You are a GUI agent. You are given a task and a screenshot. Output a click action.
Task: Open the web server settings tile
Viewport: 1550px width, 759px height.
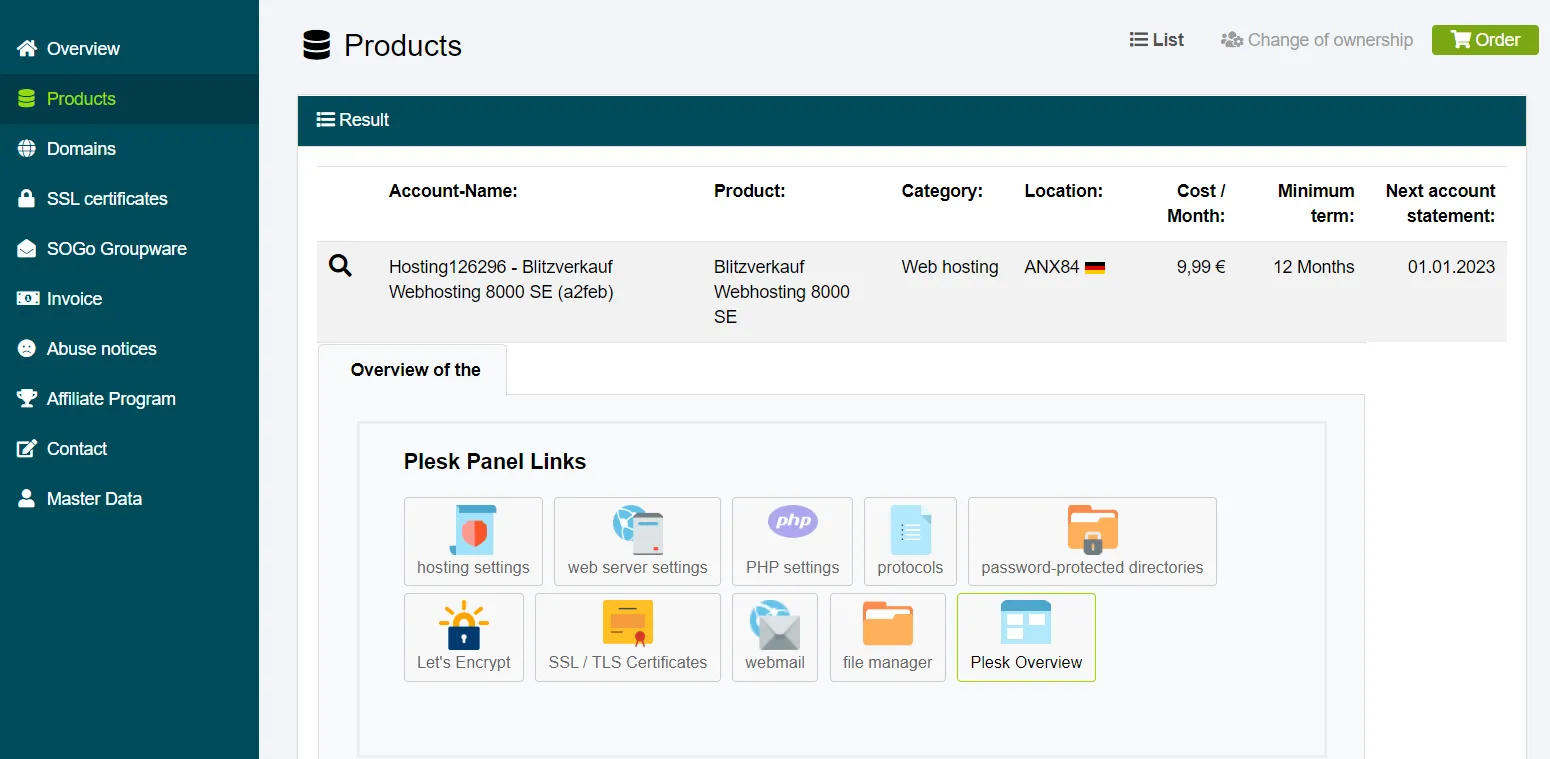pos(637,541)
